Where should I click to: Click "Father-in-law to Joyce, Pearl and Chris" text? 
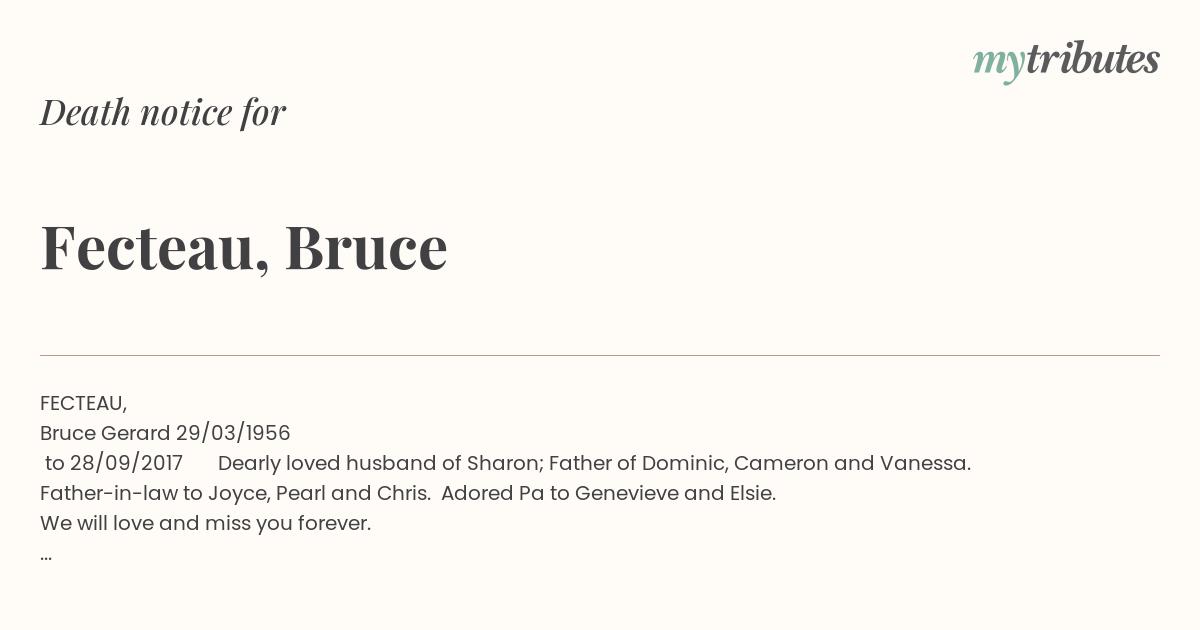point(235,494)
